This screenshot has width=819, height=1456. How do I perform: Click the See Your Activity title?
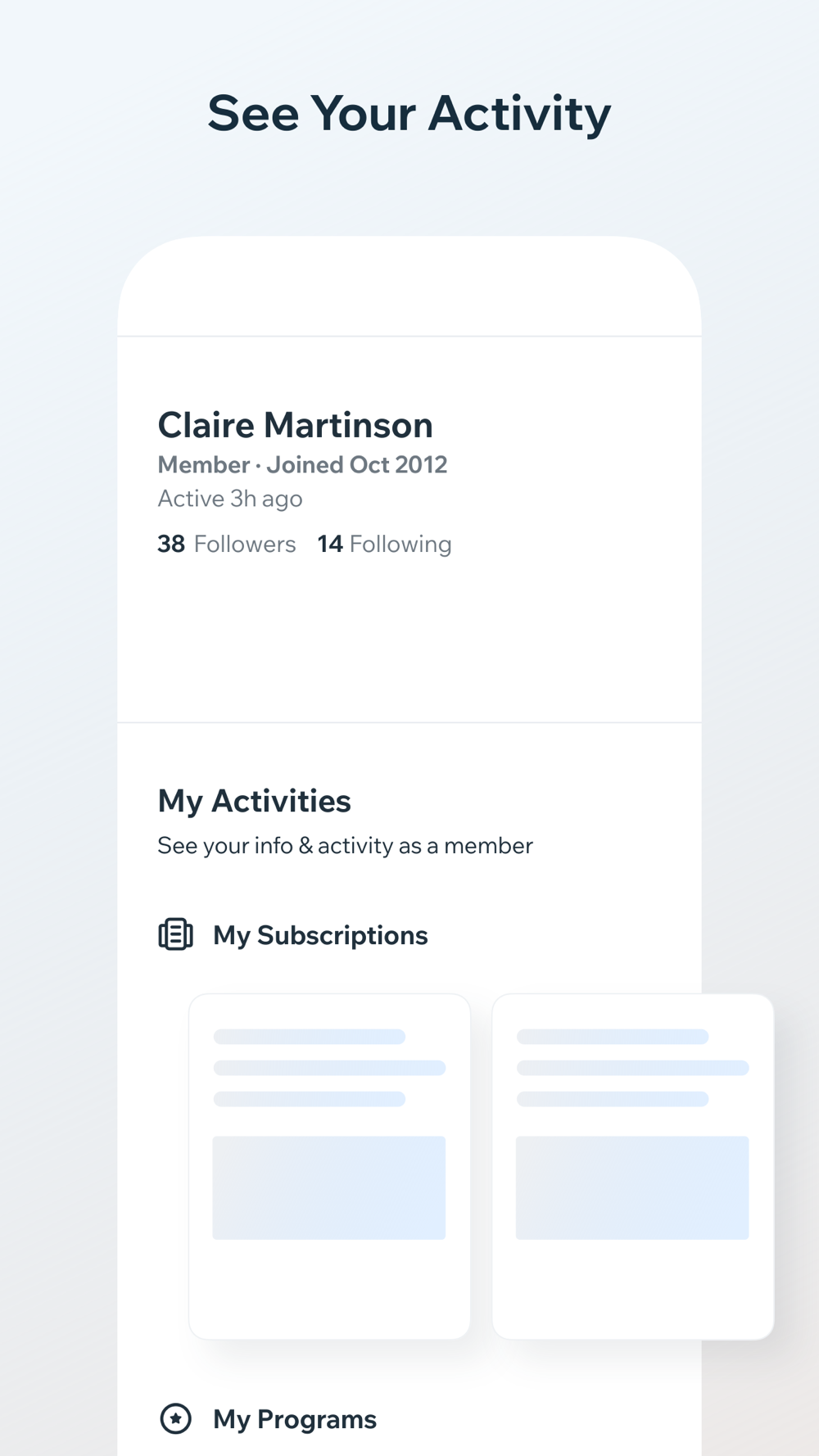(409, 113)
